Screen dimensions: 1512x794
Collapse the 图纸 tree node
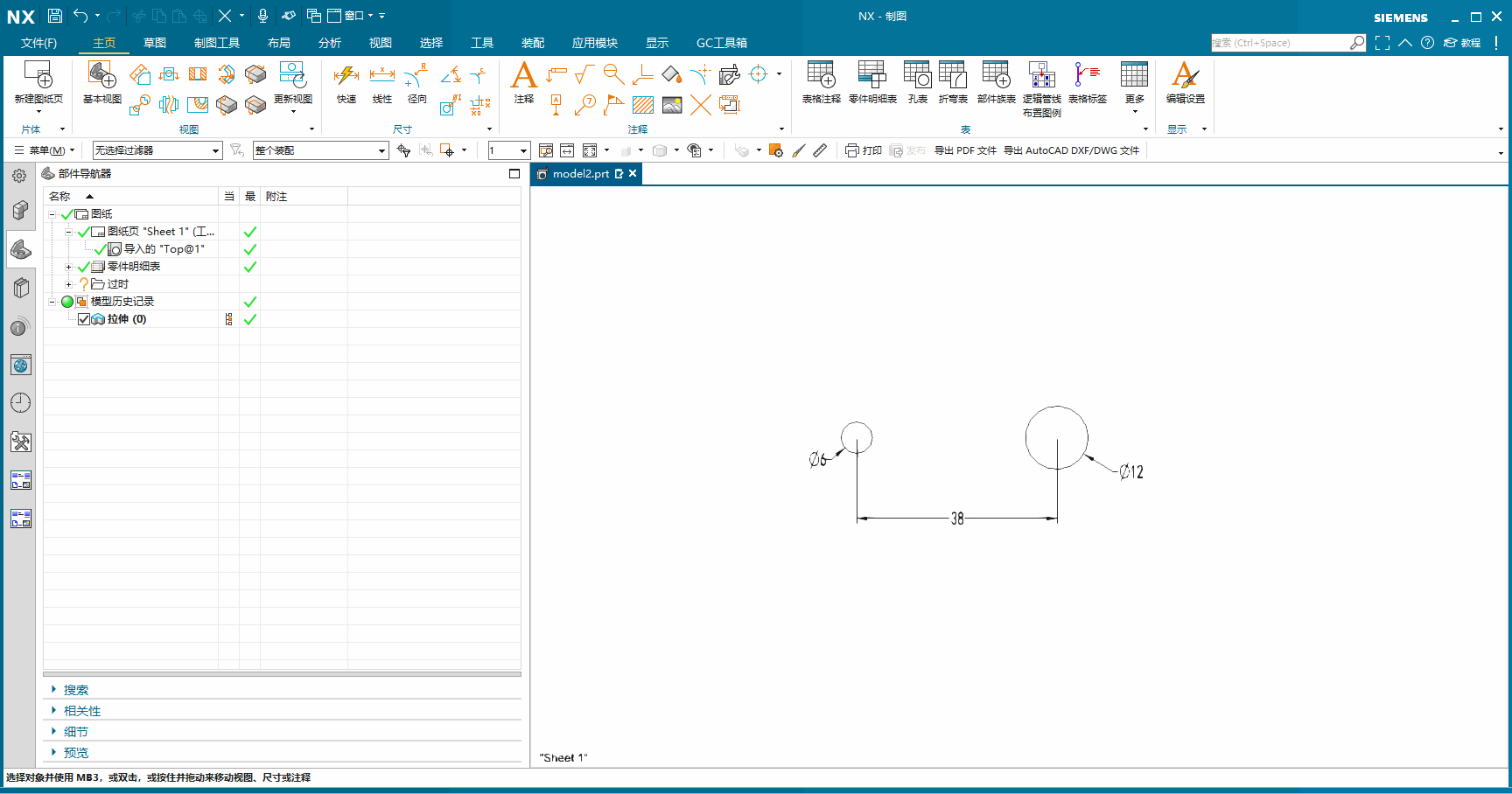coord(52,214)
